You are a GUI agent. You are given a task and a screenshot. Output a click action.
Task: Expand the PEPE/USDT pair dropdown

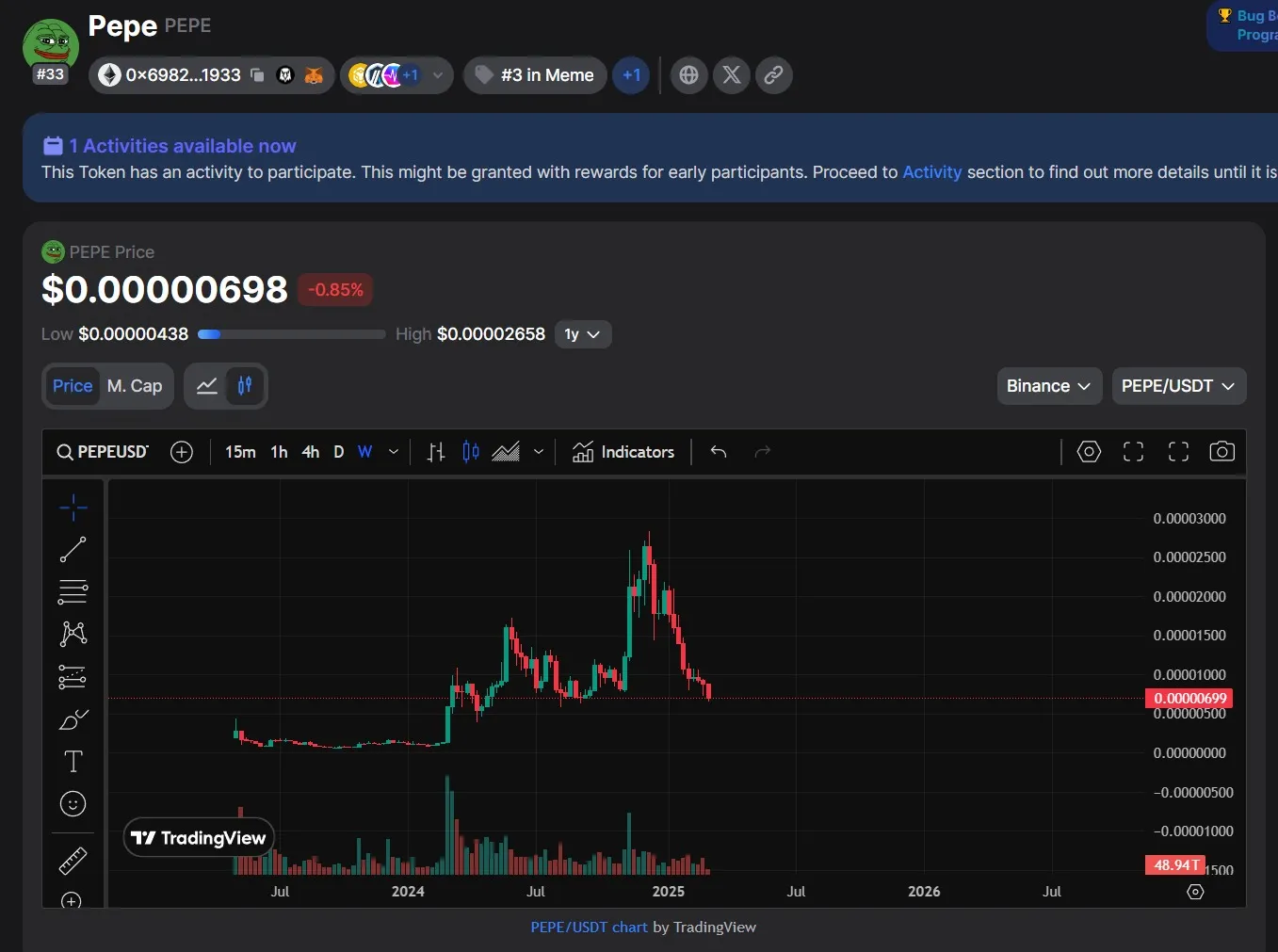tap(1178, 386)
